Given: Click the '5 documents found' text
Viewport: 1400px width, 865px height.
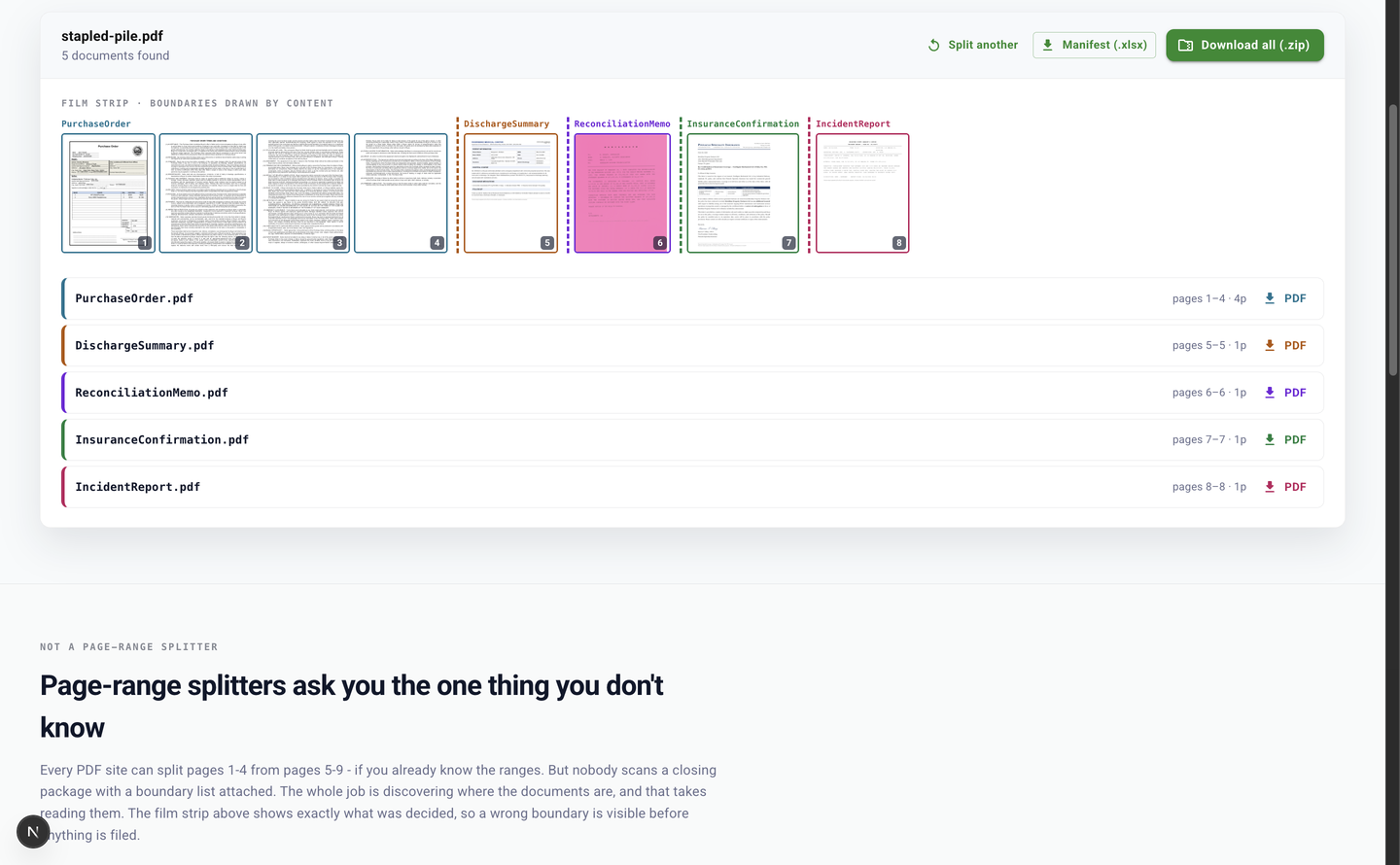Looking at the screenshot, I should [x=116, y=56].
